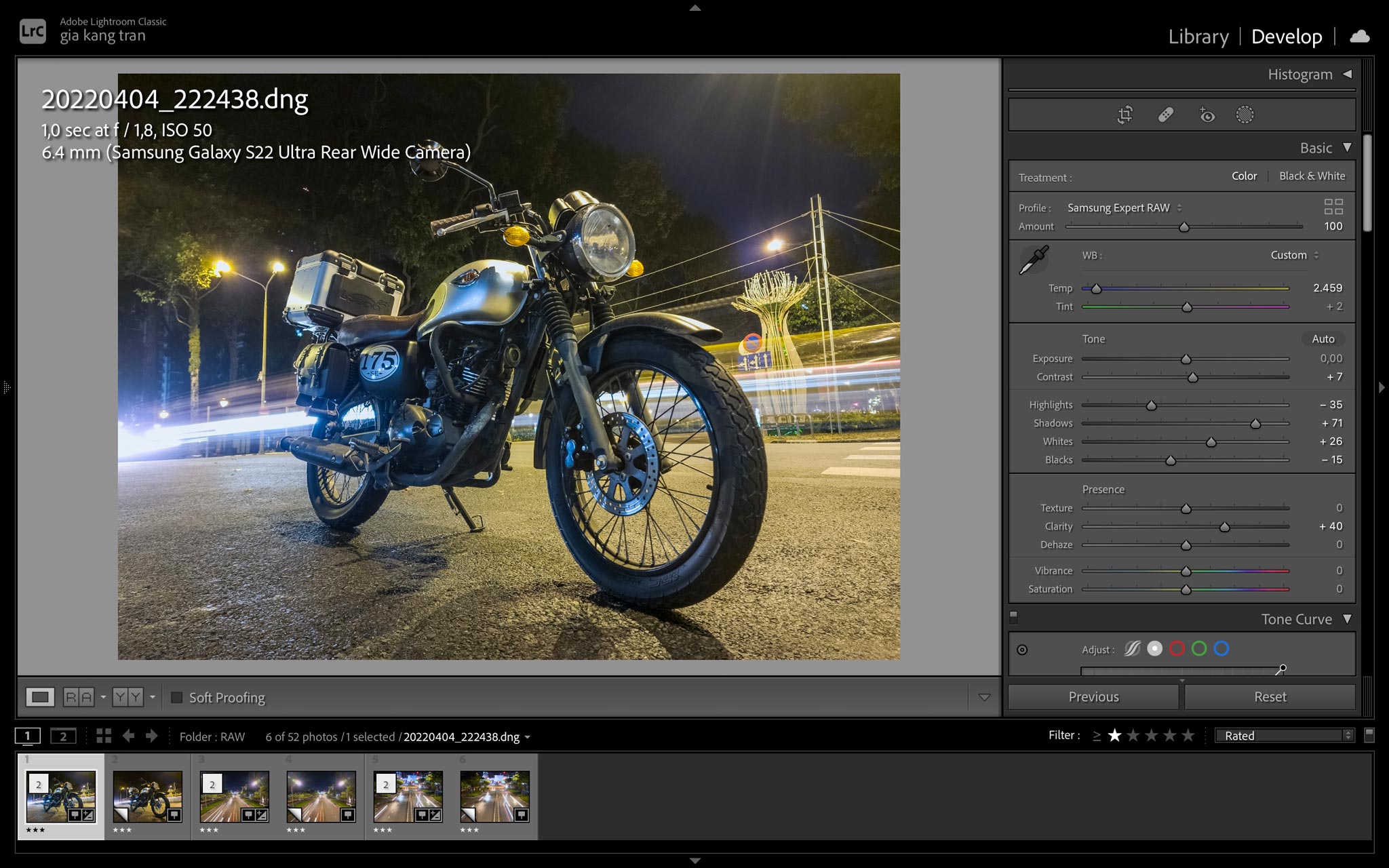Open the toolbar content dropdown triangle
The height and width of the screenshot is (868, 1389).
(x=984, y=697)
